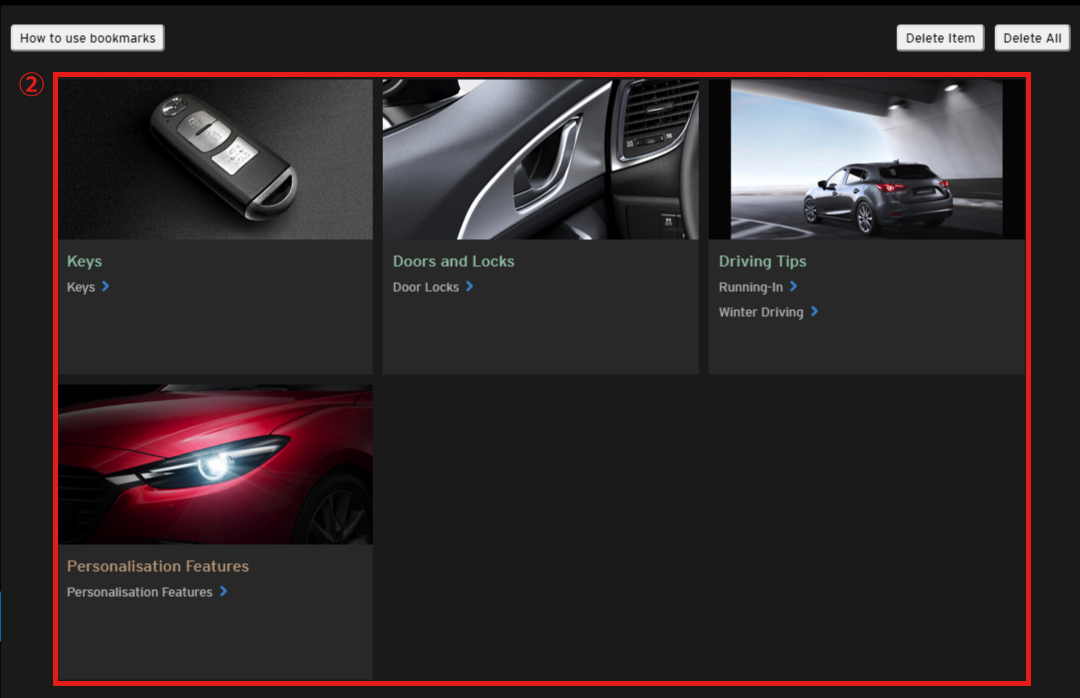Image resolution: width=1080 pixels, height=698 pixels.
Task: Click the Doors and Locks category heading
Action: 453,261
